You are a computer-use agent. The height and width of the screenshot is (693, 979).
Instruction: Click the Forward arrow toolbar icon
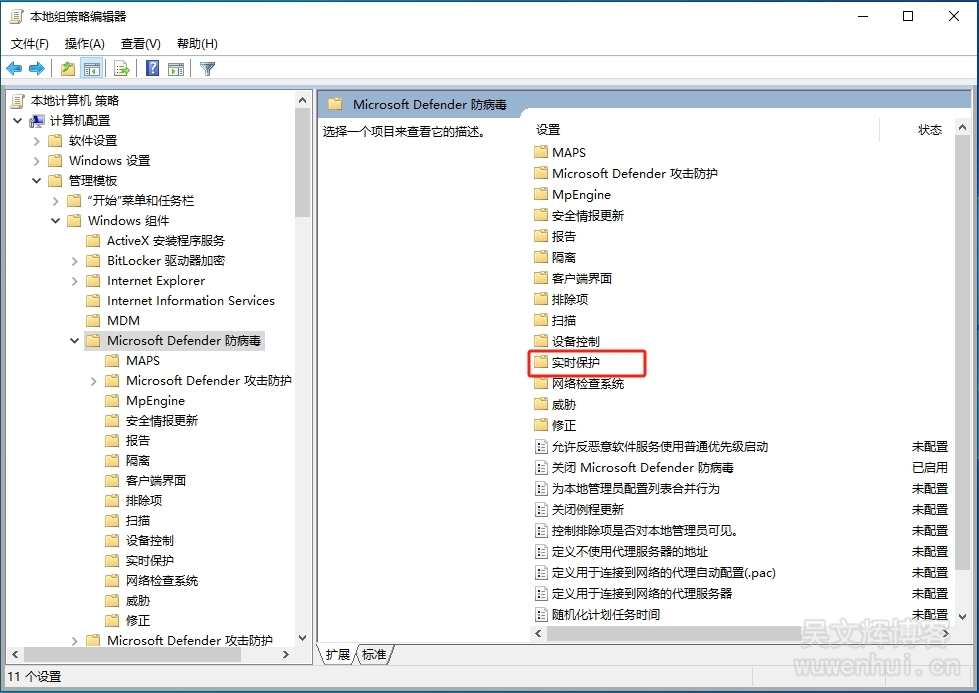[x=37, y=68]
